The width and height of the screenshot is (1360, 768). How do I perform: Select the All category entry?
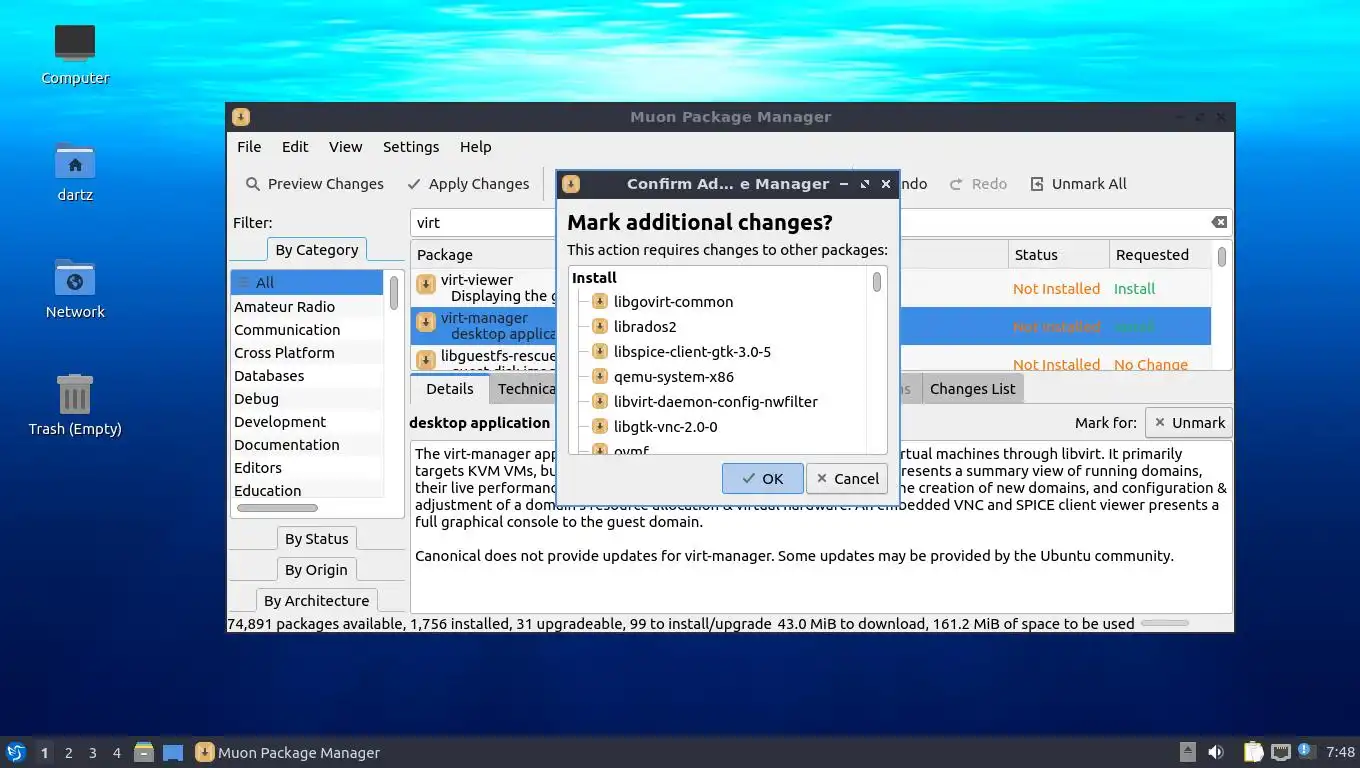[x=307, y=283]
